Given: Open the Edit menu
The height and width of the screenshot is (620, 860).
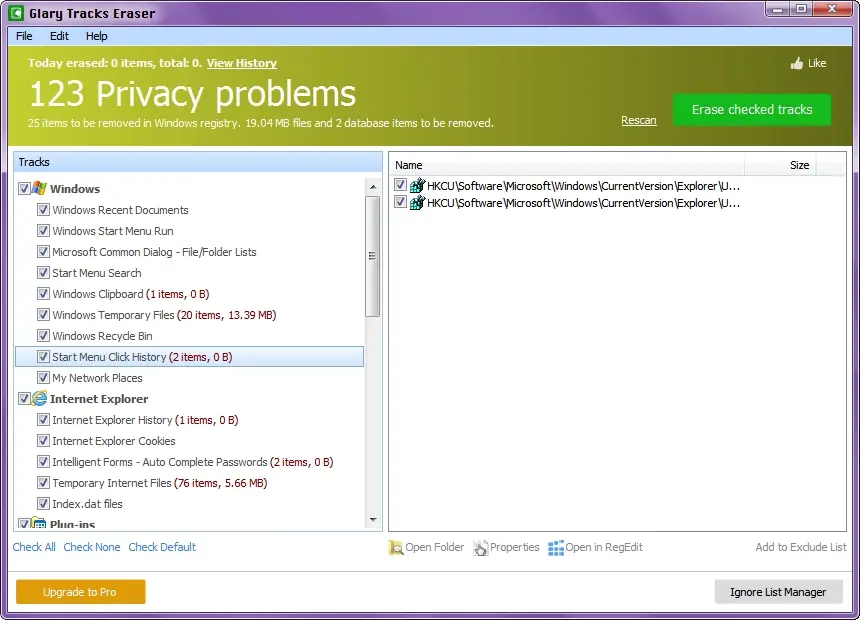Looking at the screenshot, I should coord(59,36).
